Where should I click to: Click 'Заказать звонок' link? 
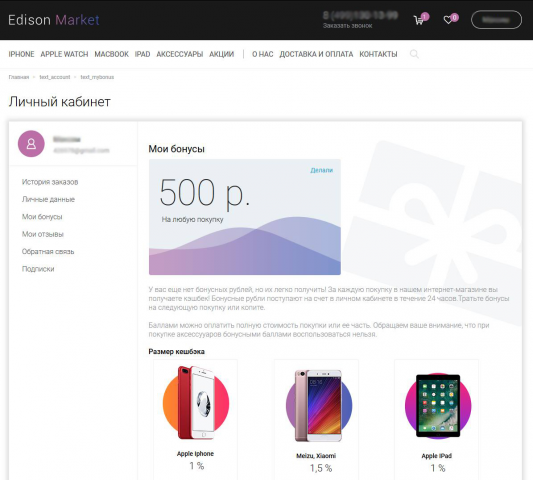[347, 26]
